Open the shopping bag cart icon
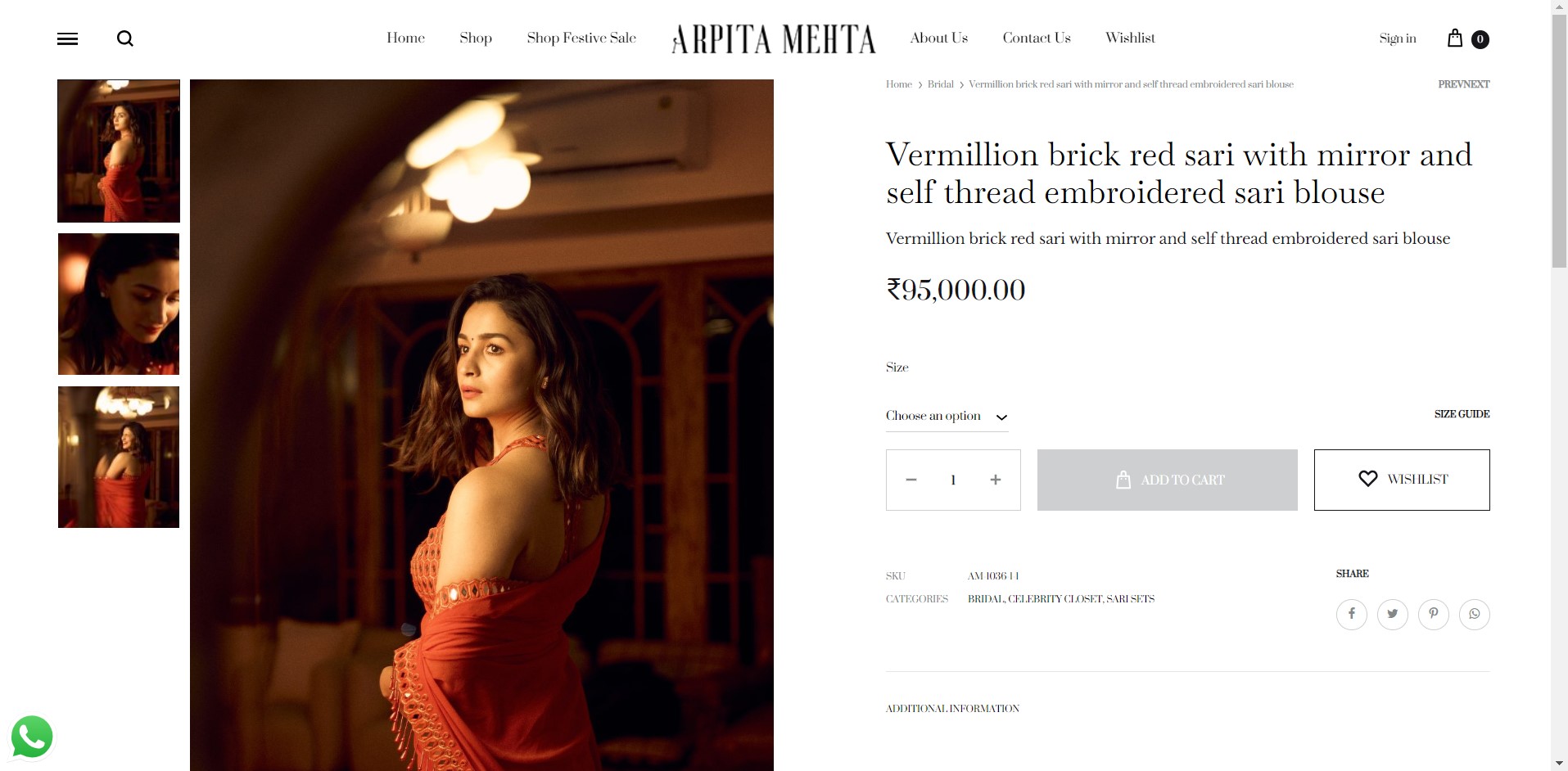 tap(1455, 38)
